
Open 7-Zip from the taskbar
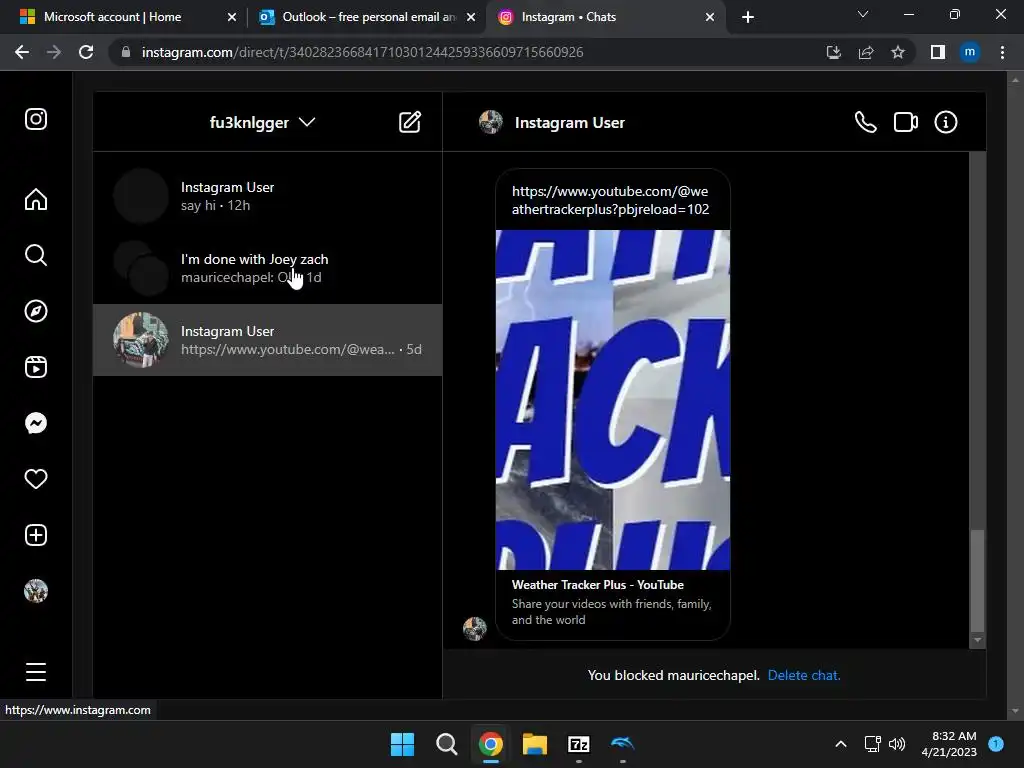pyautogui.click(x=579, y=744)
